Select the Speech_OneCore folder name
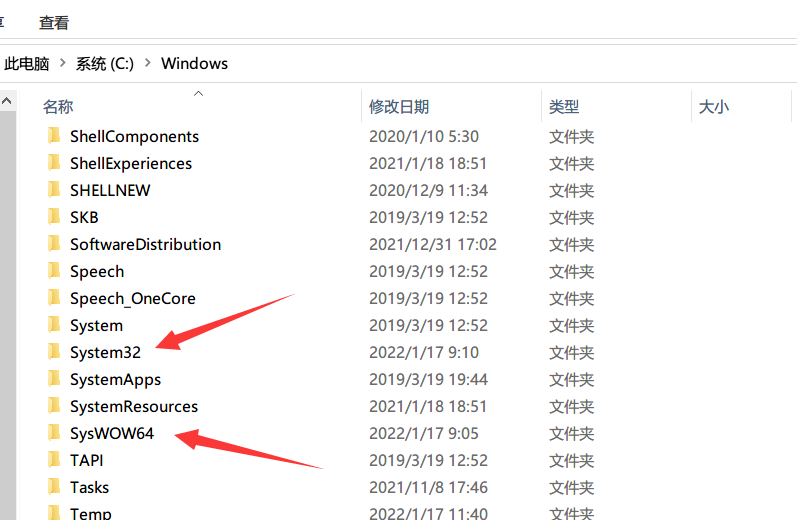Screen dimensions: 797x520 pyautogui.click(x=133, y=298)
